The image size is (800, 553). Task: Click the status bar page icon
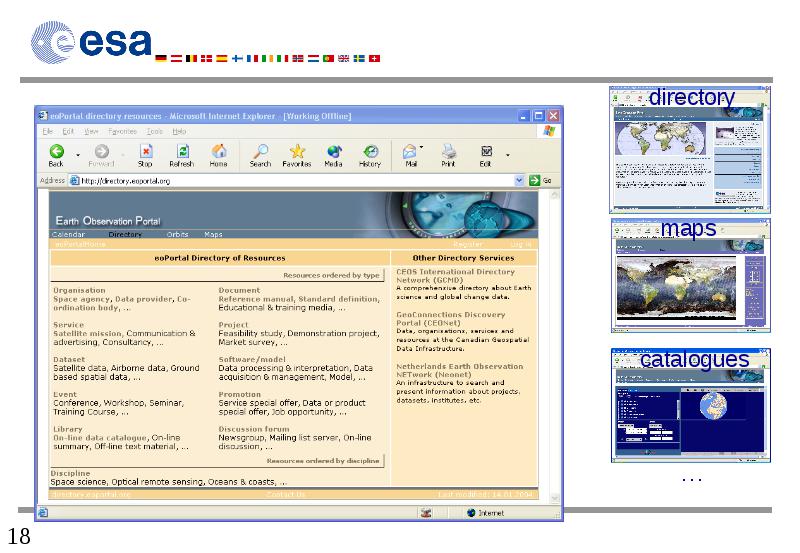pos(43,512)
